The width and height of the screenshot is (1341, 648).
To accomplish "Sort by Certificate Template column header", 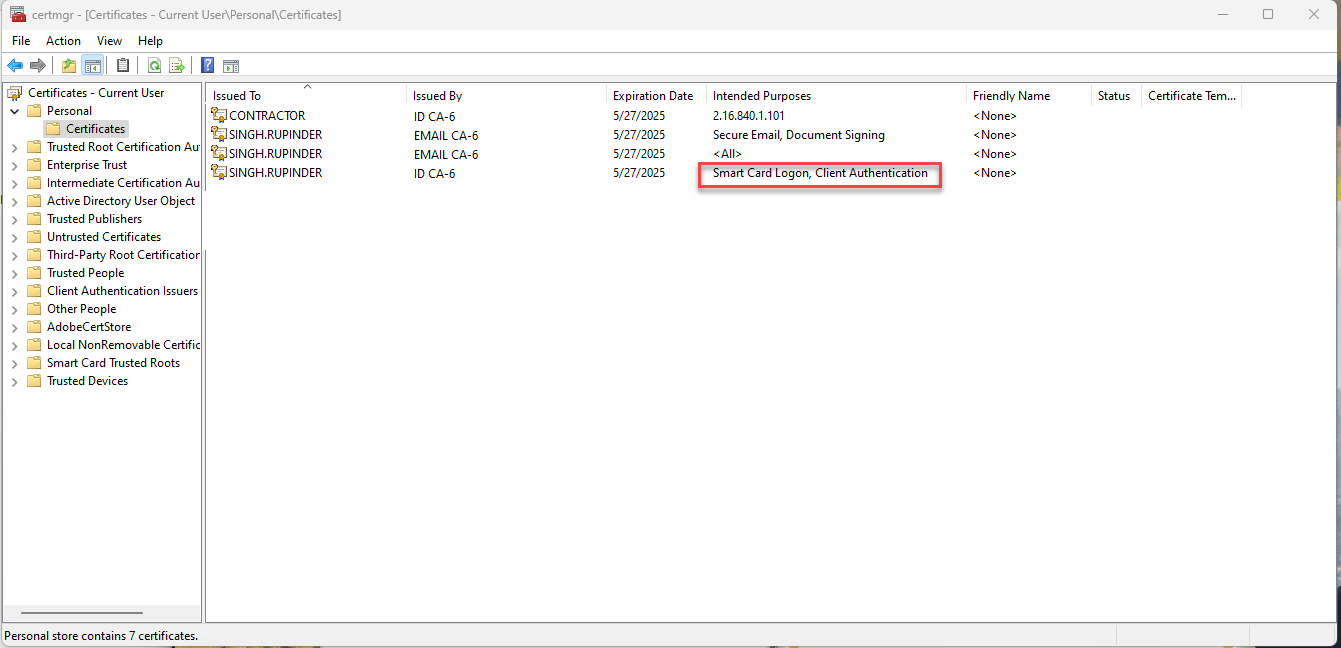I will point(1192,96).
